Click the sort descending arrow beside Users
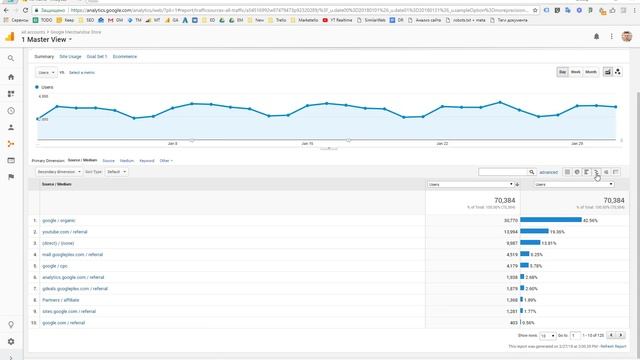This screenshot has width=640, height=360. point(517,184)
